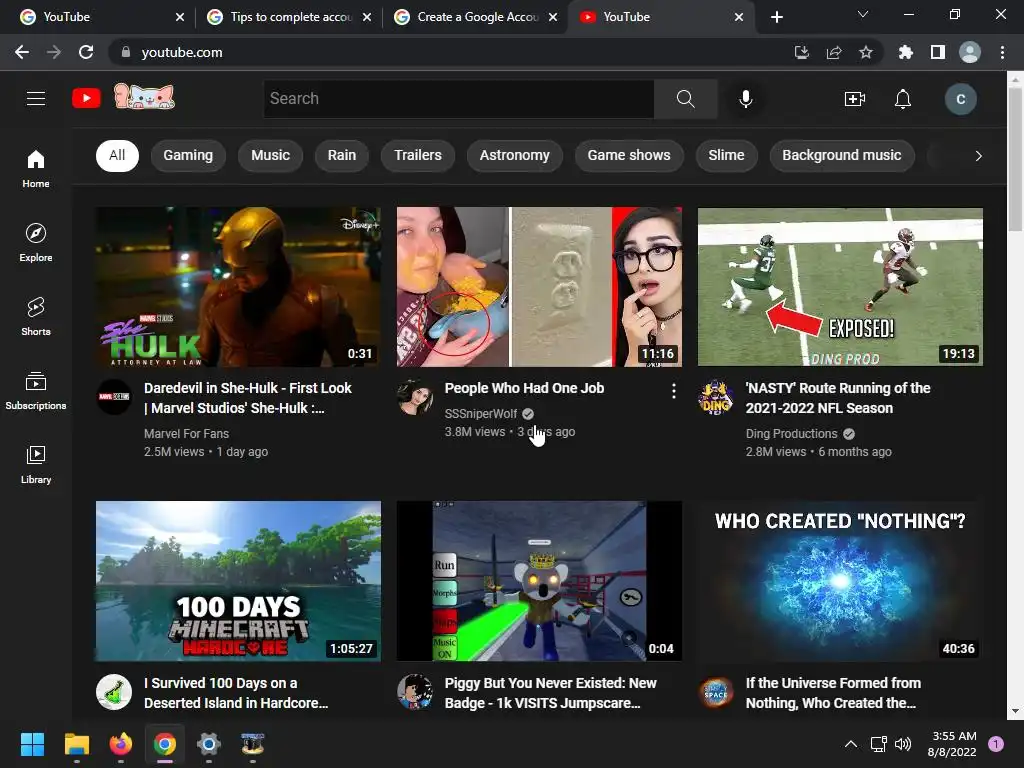
Task: Open the Windows Start button
Action: pyautogui.click(x=32, y=744)
